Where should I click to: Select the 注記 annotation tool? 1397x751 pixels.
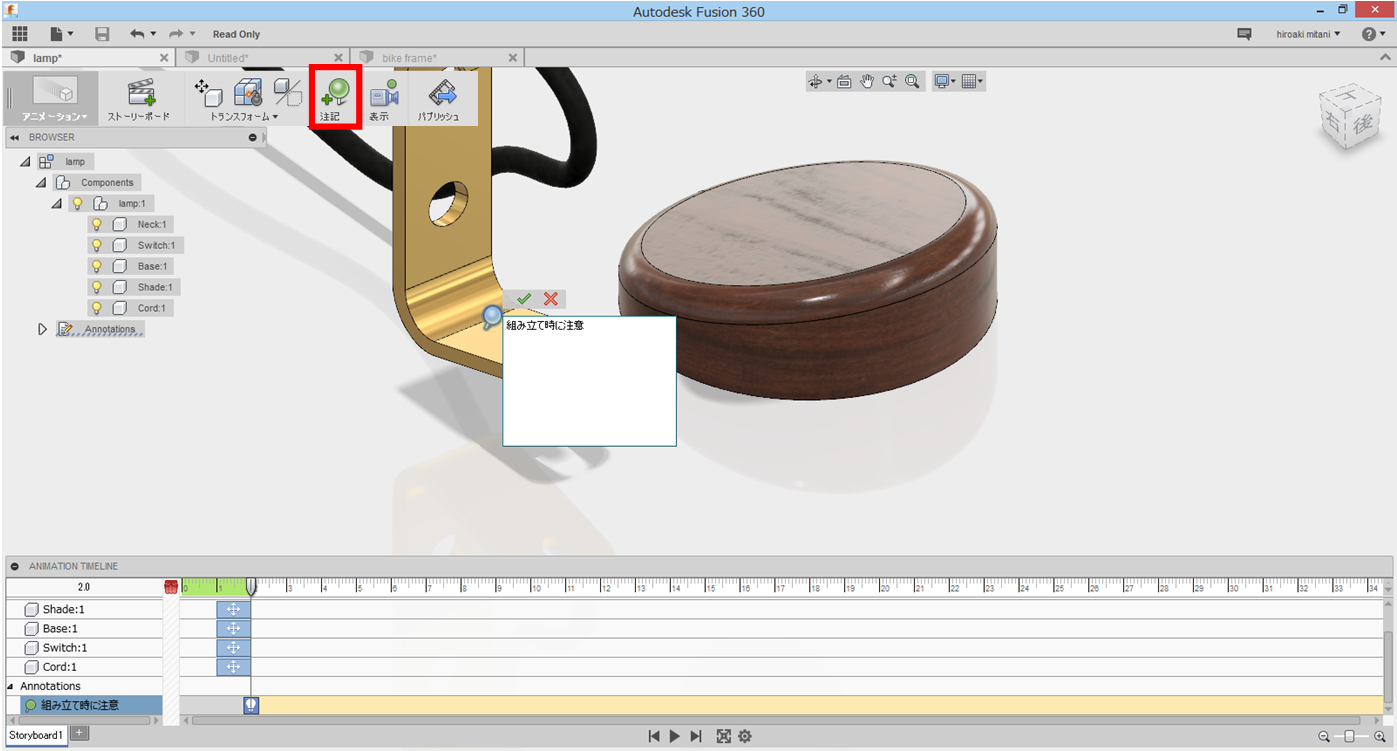pos(334,96)
